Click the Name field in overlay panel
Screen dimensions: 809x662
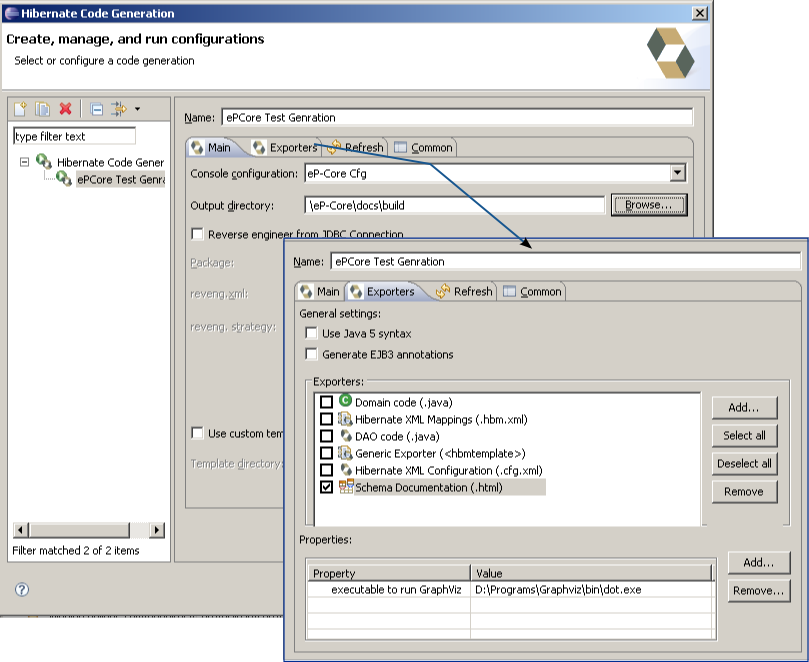click(x=565, y=262)
